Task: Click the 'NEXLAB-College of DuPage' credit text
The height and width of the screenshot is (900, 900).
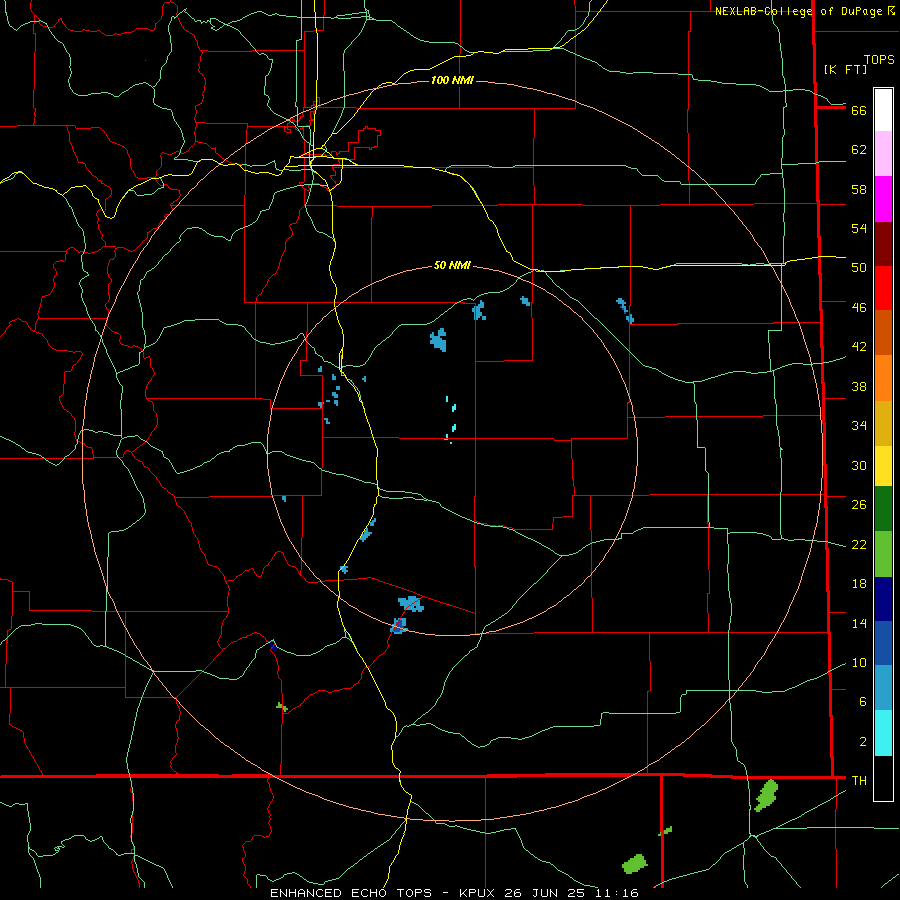Action: click(x=798, y=11)
